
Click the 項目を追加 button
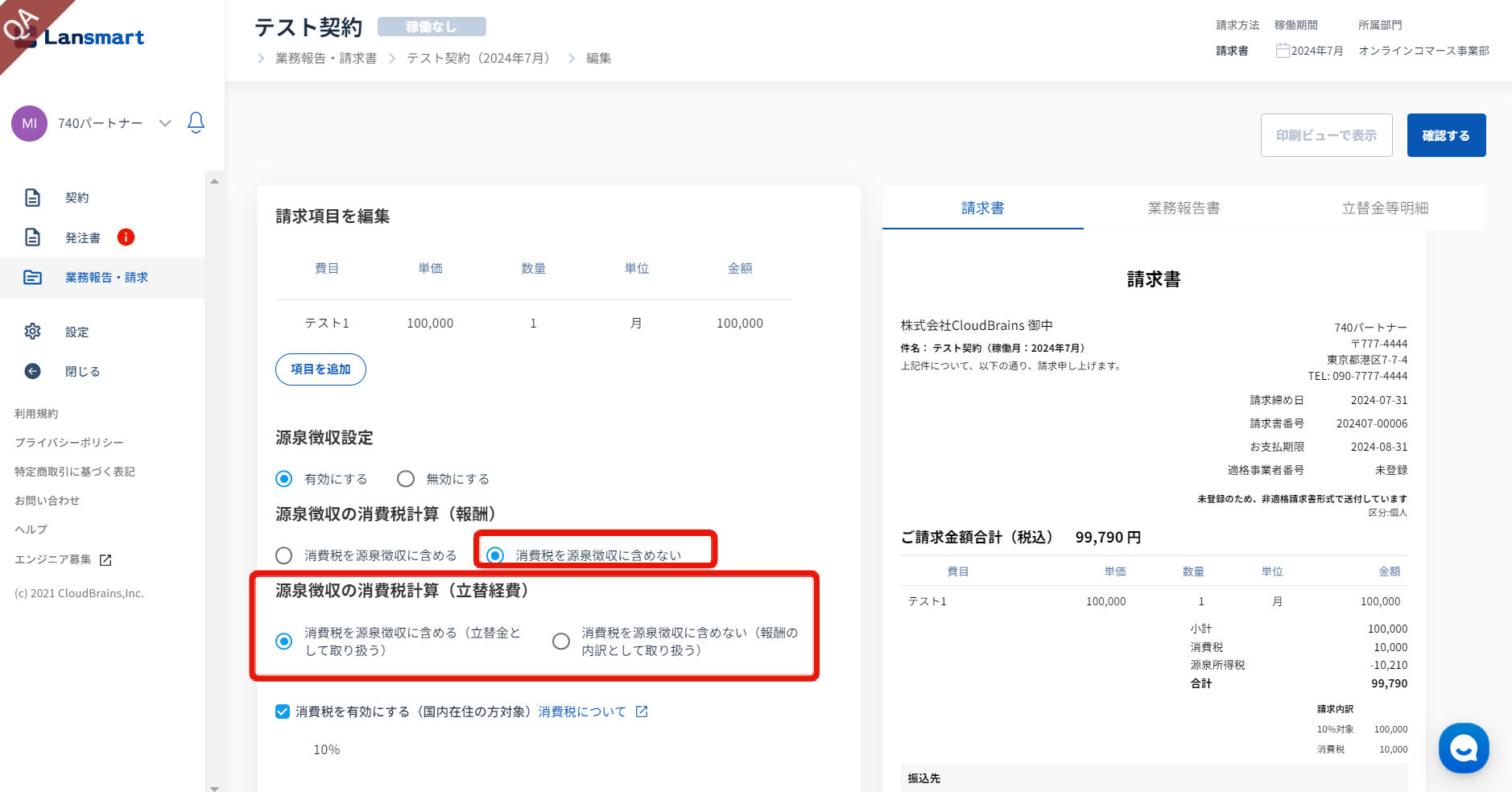[320, 369]
